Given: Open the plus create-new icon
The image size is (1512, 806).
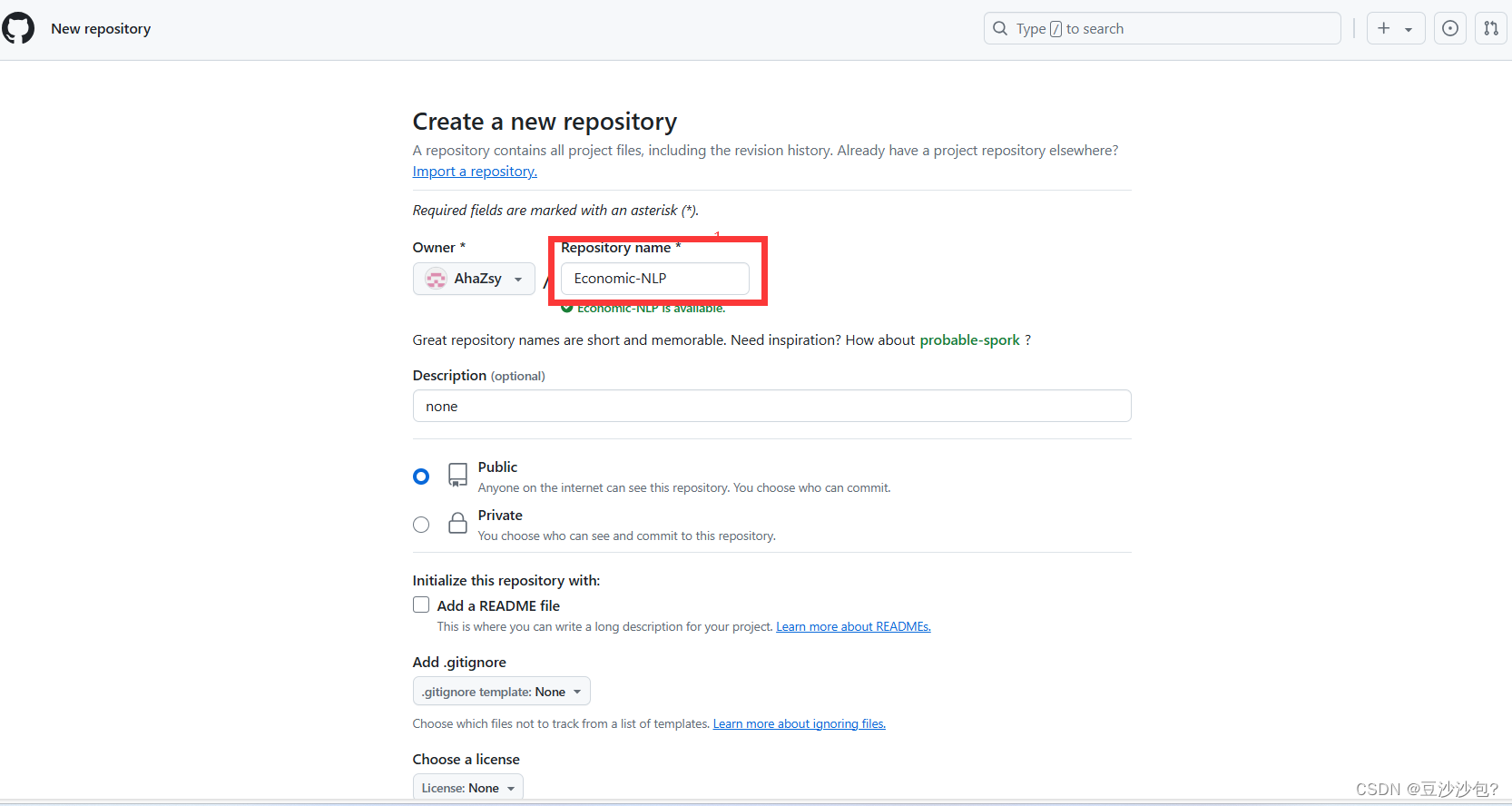Looking at the screenshot, I should click(1384, 28).
